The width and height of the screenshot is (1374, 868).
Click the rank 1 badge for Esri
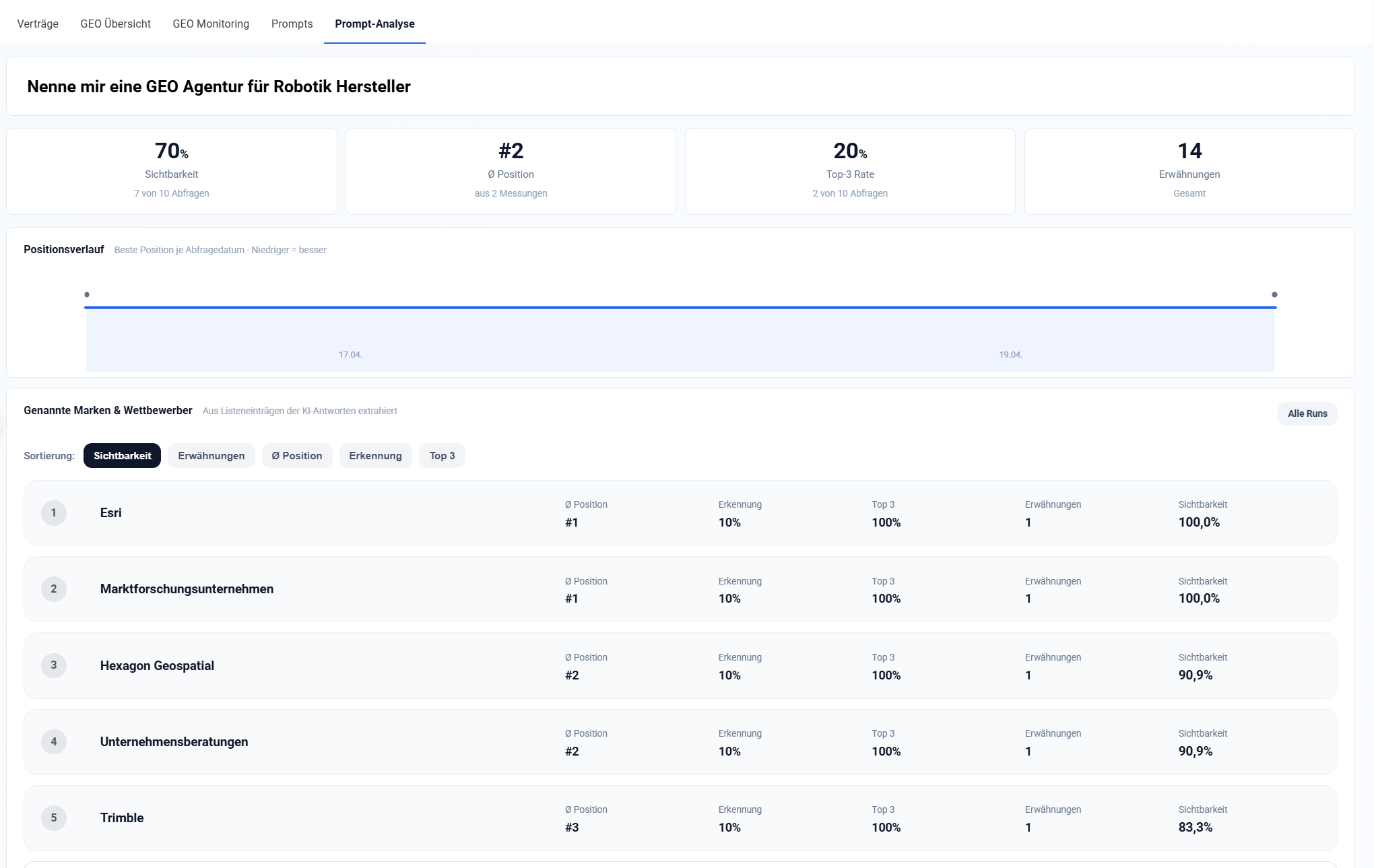coord(54,513)
